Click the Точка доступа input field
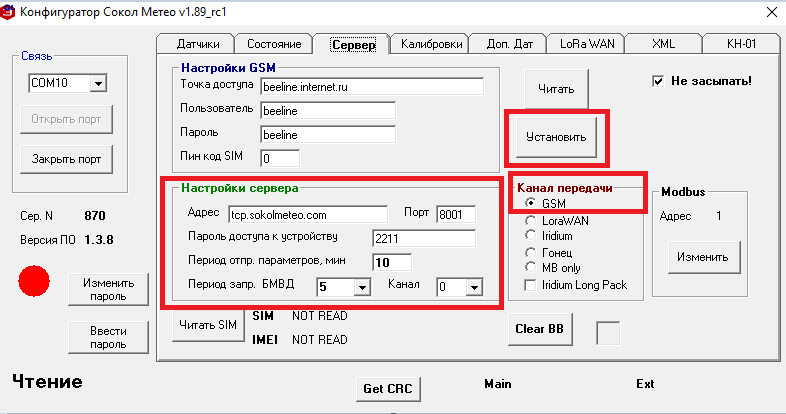Image resolution: width=786 pixels, height=414 pixels. coord(372,87)
